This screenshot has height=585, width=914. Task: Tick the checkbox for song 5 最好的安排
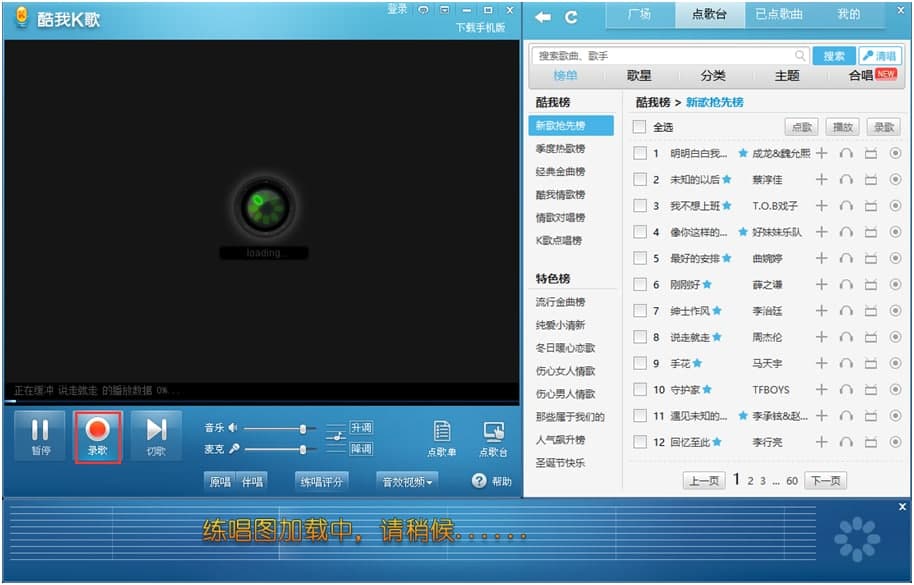[x=640, y=258]
